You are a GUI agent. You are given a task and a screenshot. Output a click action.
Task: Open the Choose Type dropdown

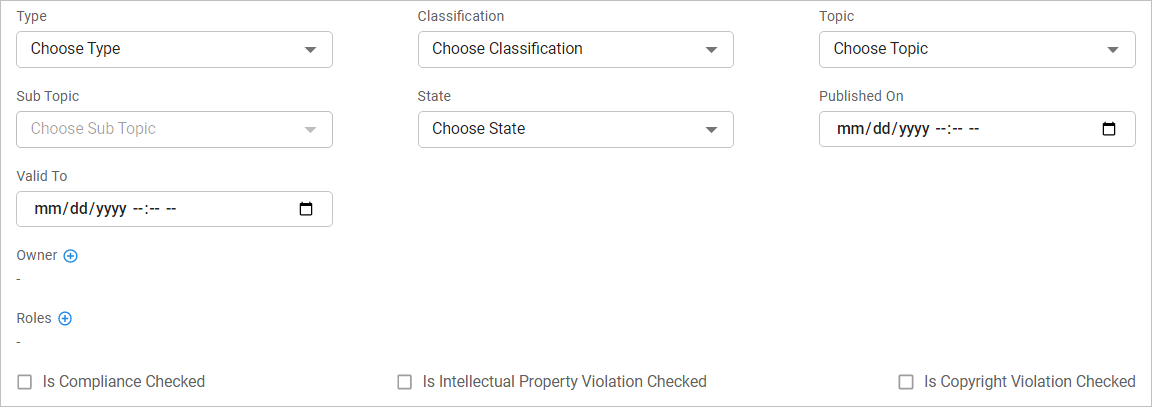[160, 49]
